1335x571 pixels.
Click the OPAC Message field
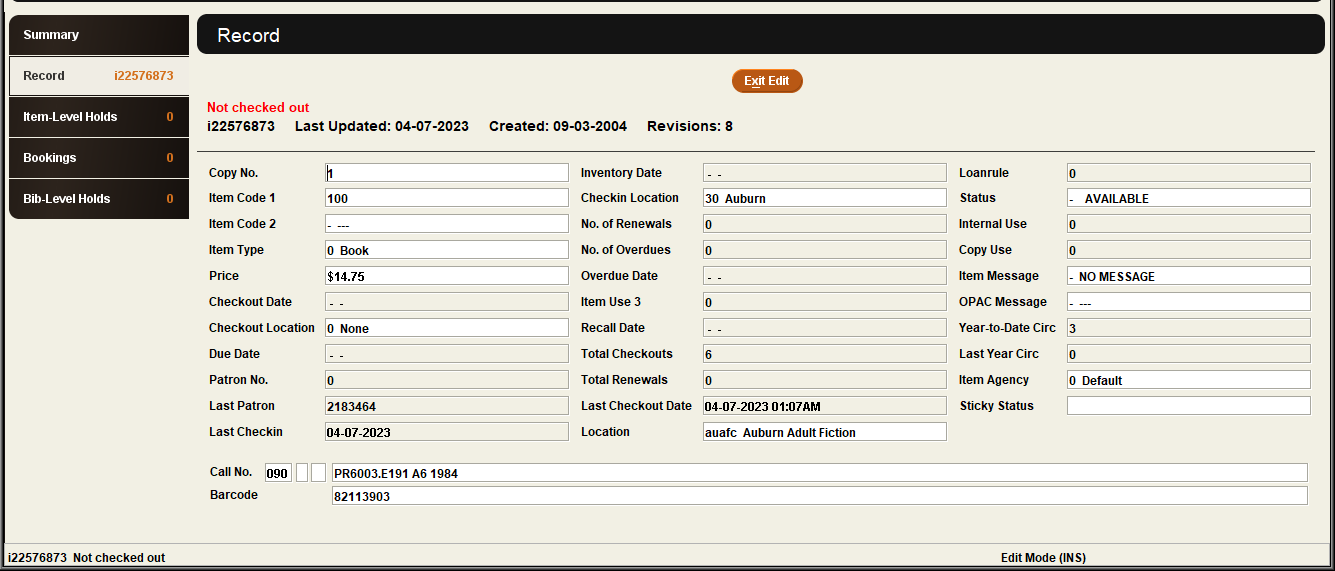coord(1188,302)
